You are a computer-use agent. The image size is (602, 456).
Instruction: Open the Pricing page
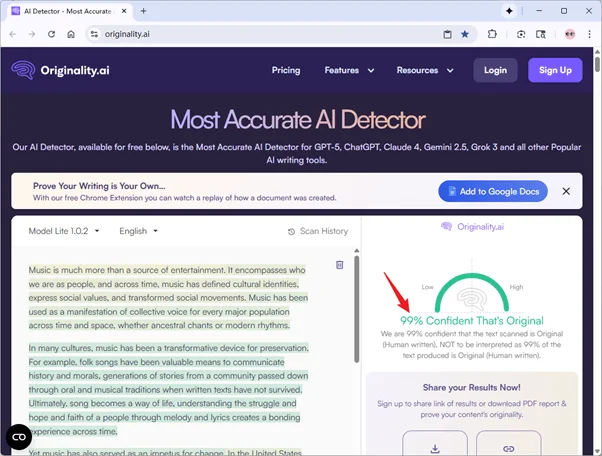[x=286, y=70]
